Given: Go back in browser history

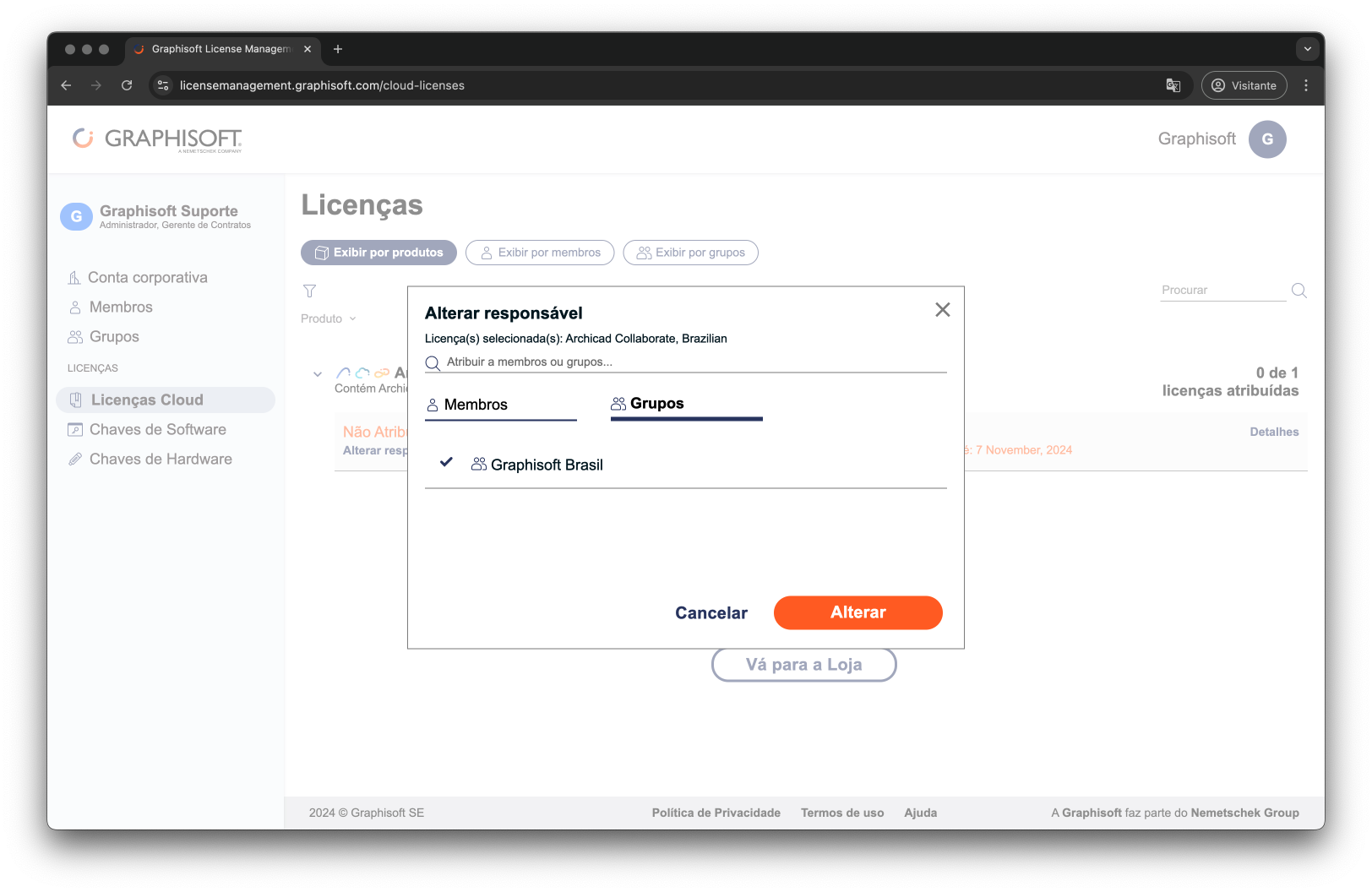Looking at the screenshot, I should (66, 85).
